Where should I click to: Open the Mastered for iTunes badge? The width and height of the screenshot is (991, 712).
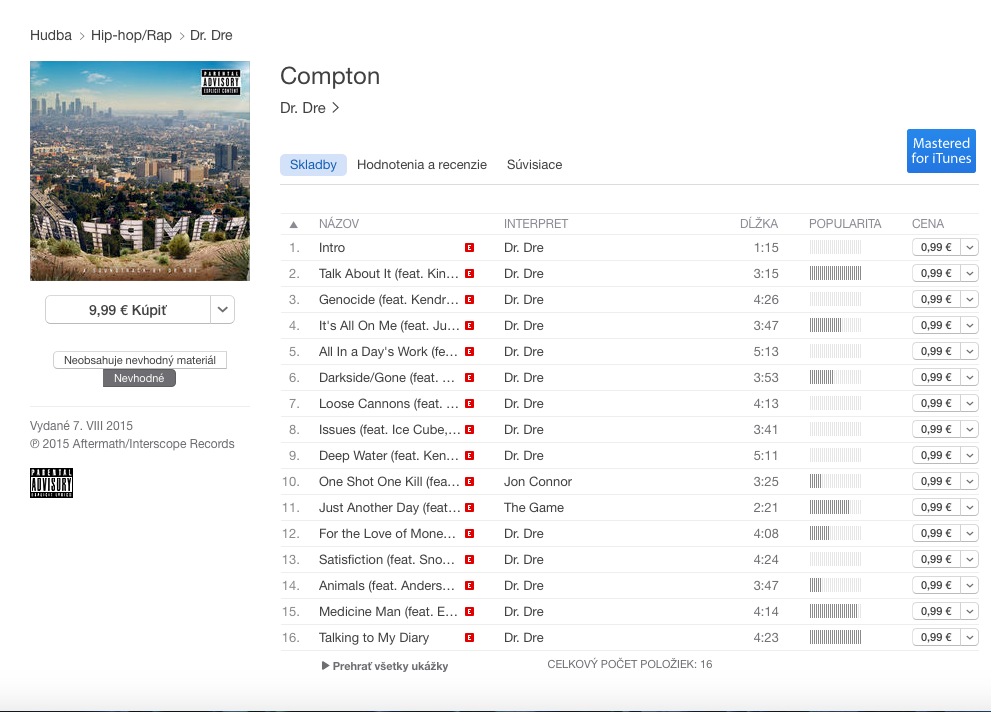(941, 151)
